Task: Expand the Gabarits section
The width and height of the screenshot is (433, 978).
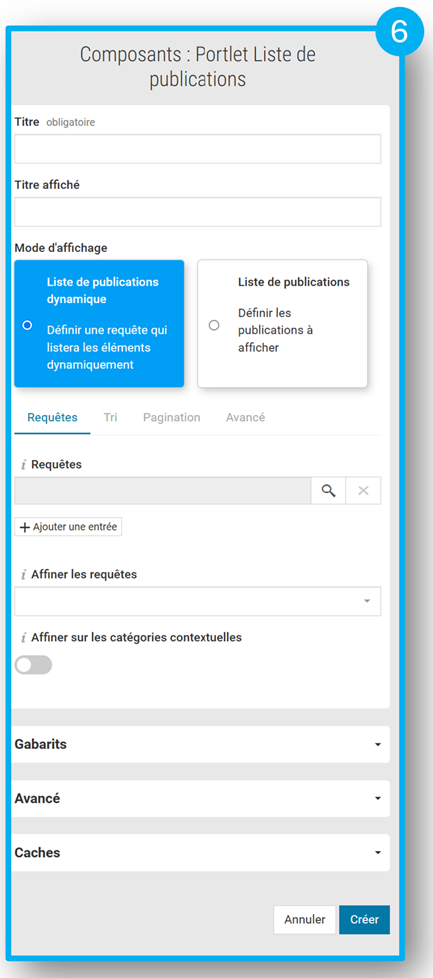Action: pyautogui.click(x=200, y=744)
